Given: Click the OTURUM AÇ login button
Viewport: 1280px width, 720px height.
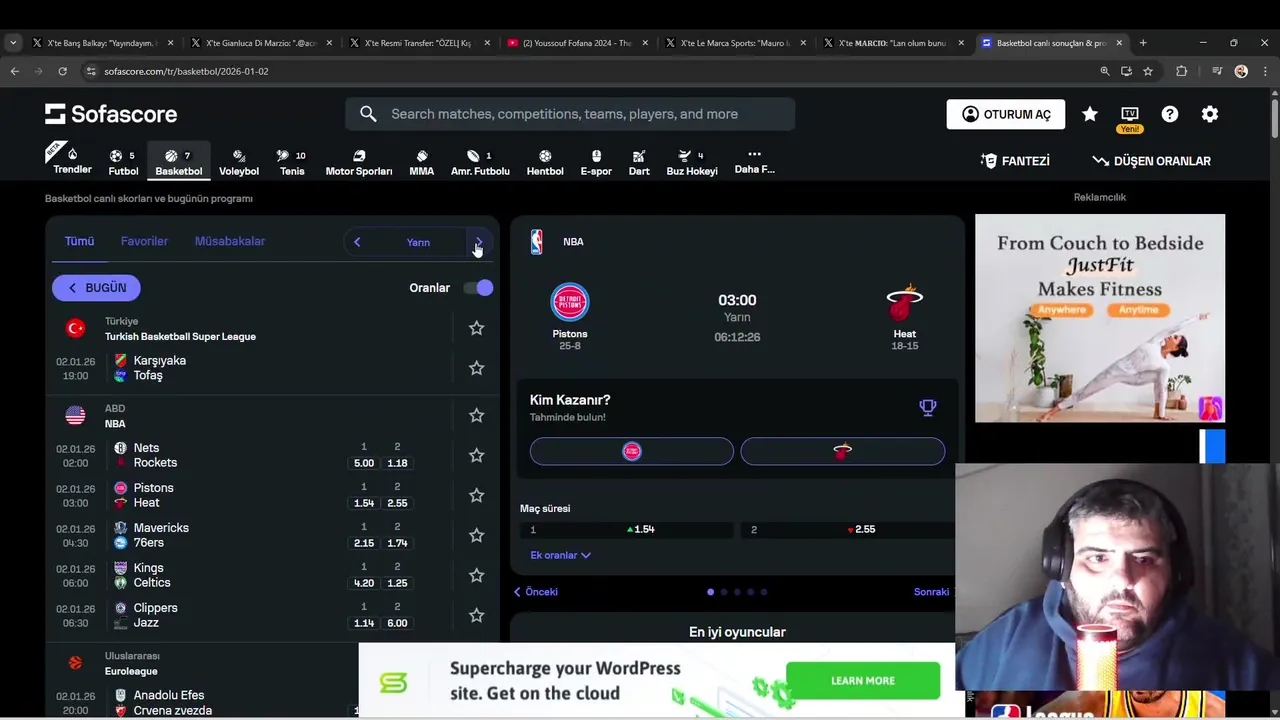Looking at the screenshot, I should pos(1006,114).
